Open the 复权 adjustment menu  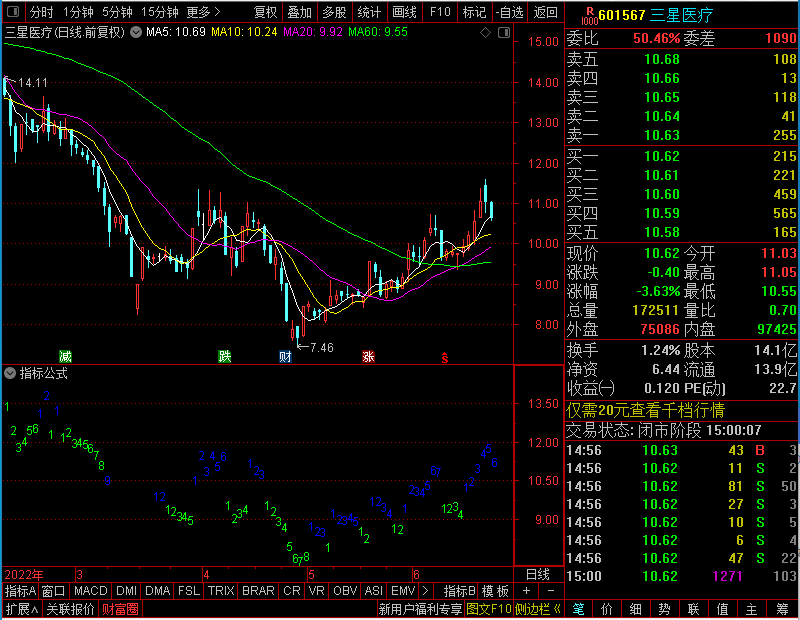(265, 12)
